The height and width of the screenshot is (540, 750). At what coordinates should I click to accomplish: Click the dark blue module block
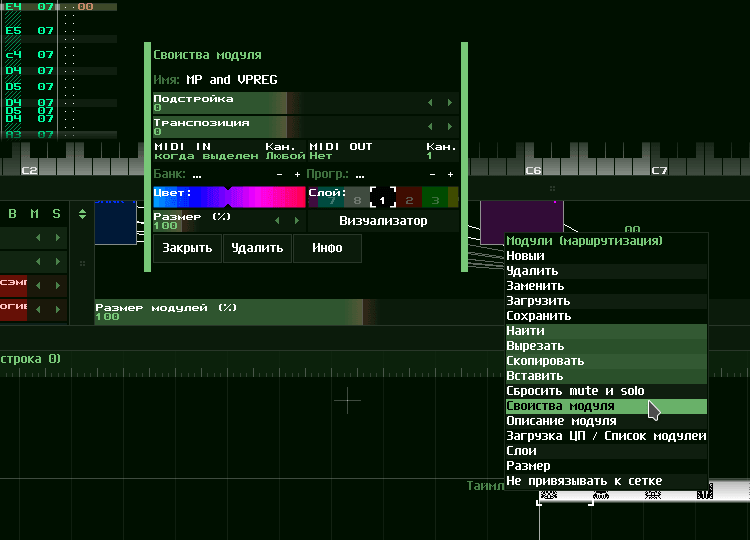(x=116, y=222)
